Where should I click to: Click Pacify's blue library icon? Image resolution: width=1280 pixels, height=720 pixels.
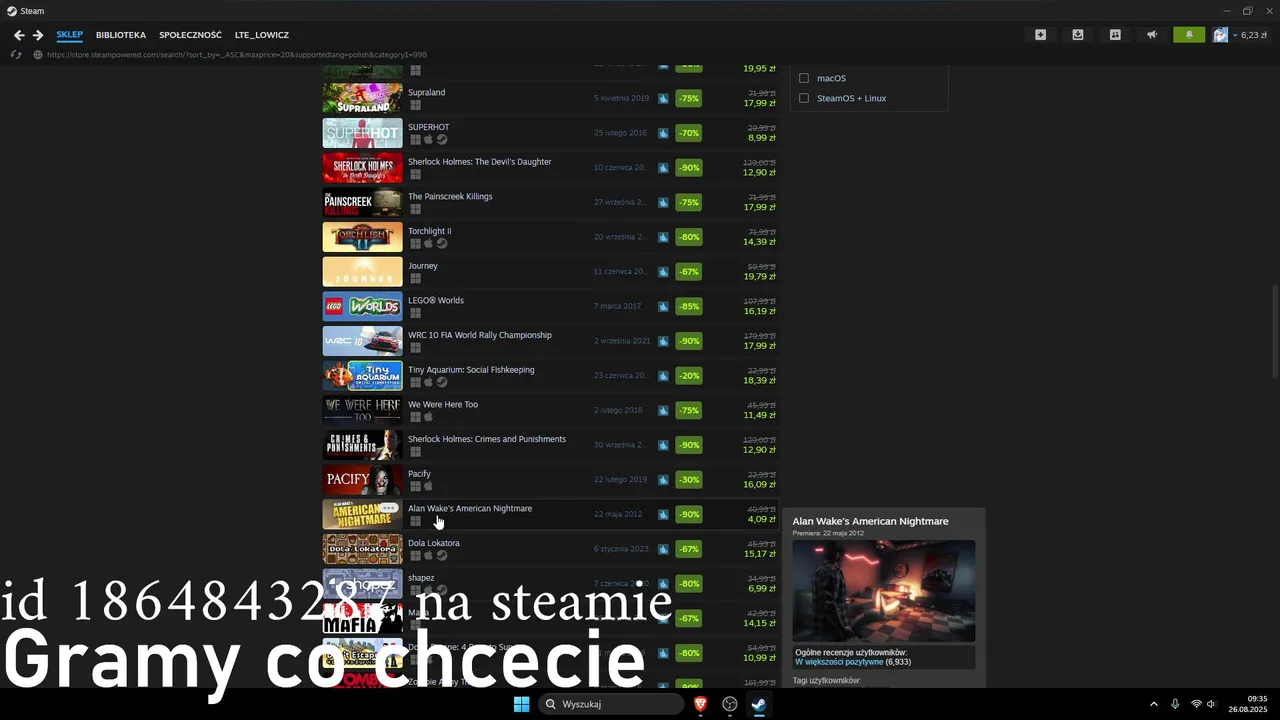pyautogui.click(x=663, y=480)
